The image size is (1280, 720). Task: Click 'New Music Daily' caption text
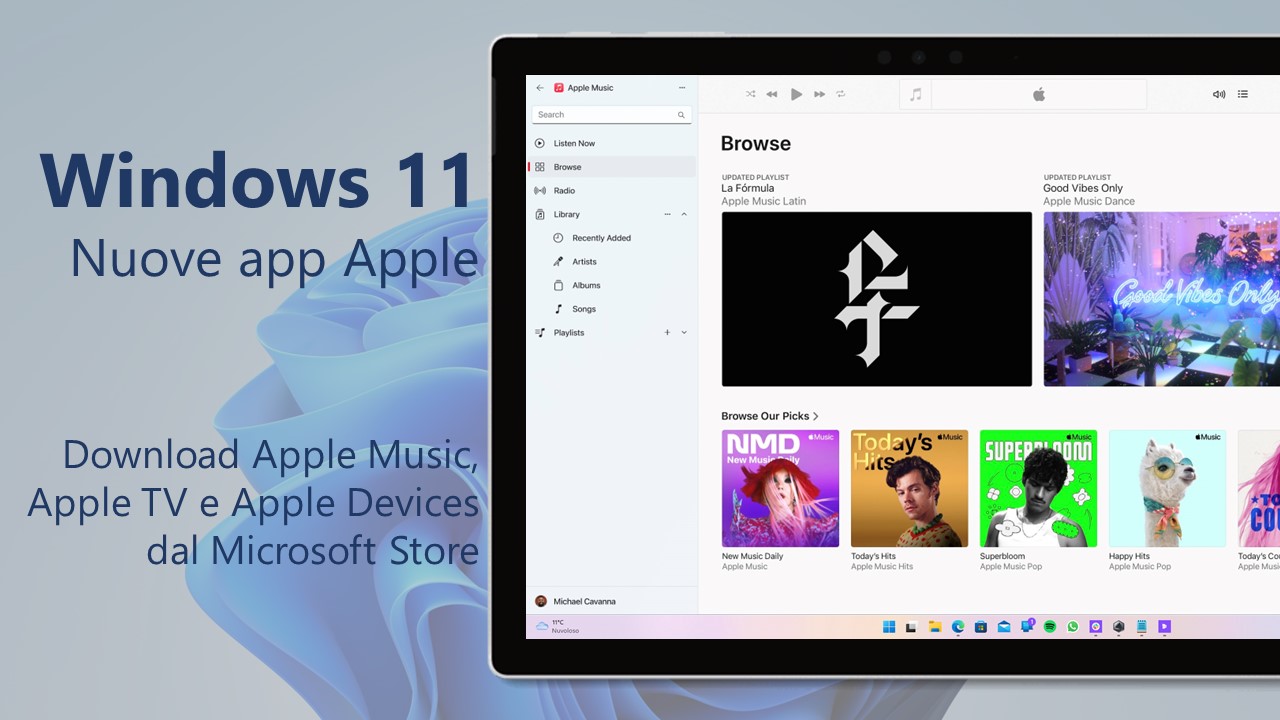point(752,556)
